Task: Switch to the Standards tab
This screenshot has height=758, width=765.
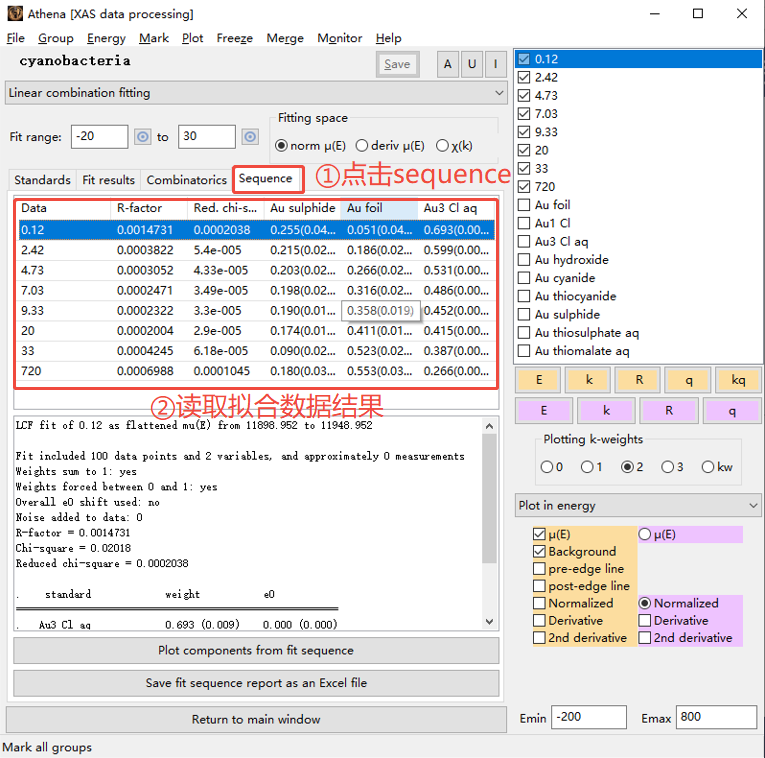Action: coord(42,180)
